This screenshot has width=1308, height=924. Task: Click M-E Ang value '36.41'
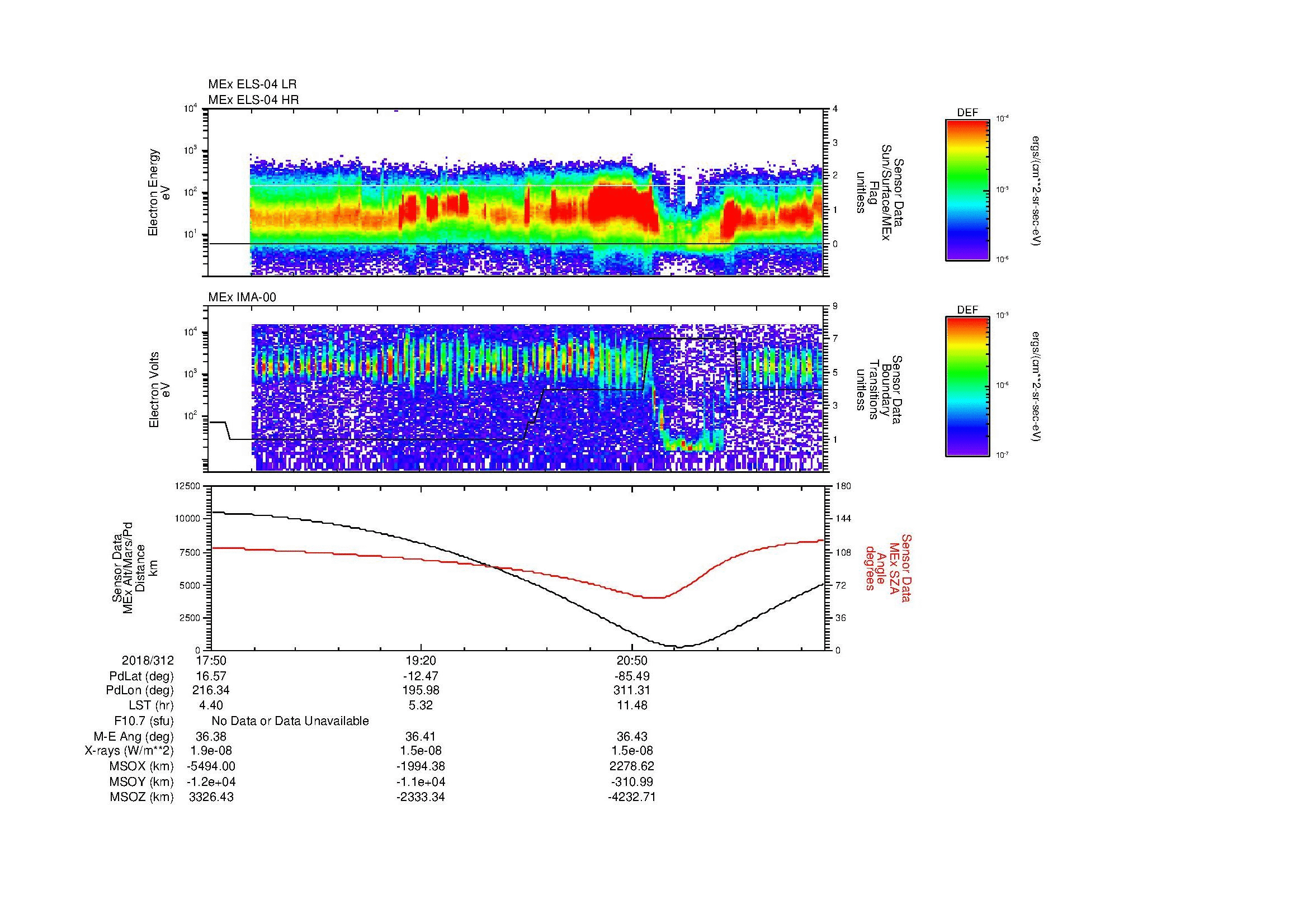421,736
